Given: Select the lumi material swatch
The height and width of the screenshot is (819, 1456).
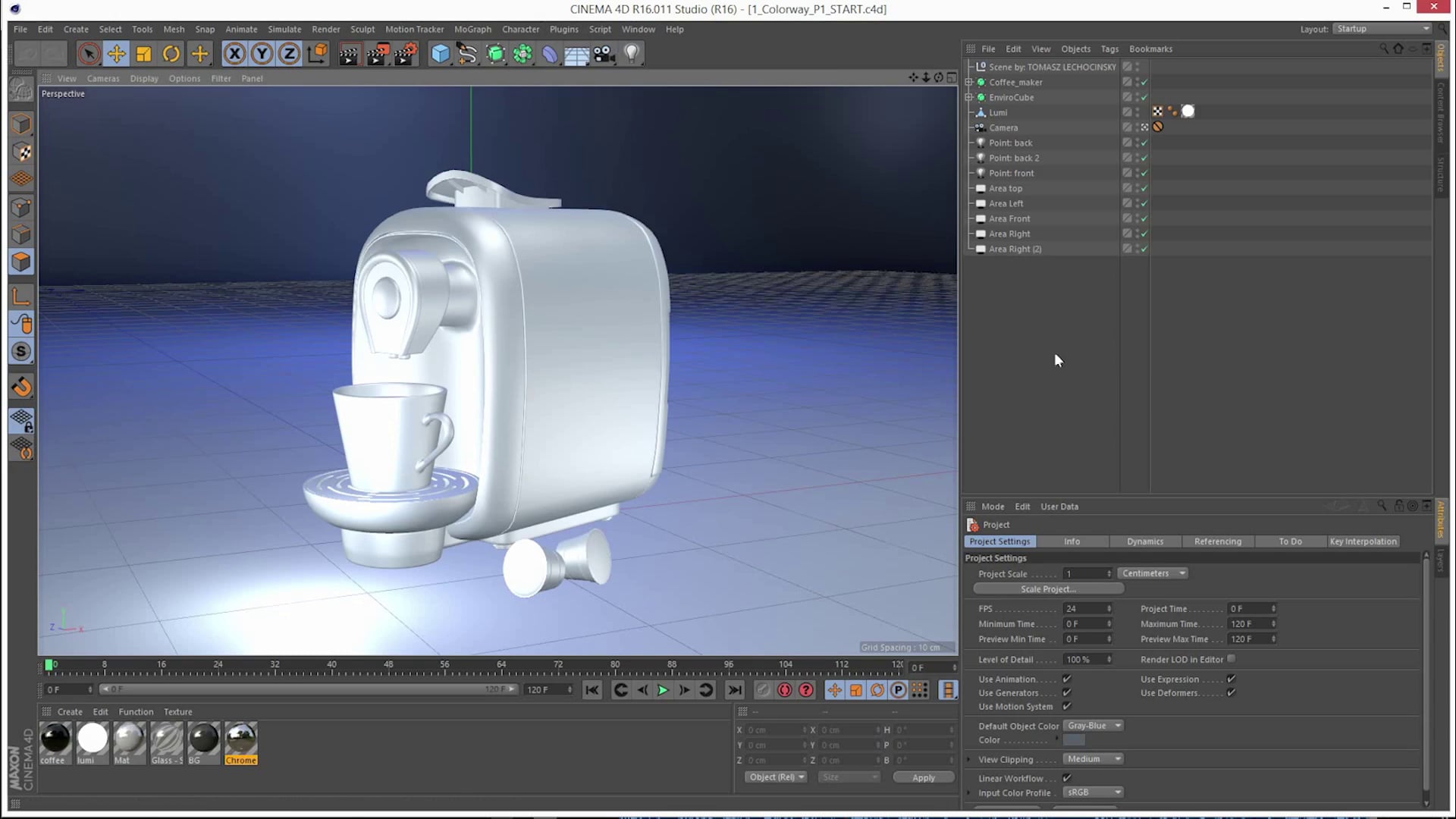Looking at the screenshot, I should (93, 743).
